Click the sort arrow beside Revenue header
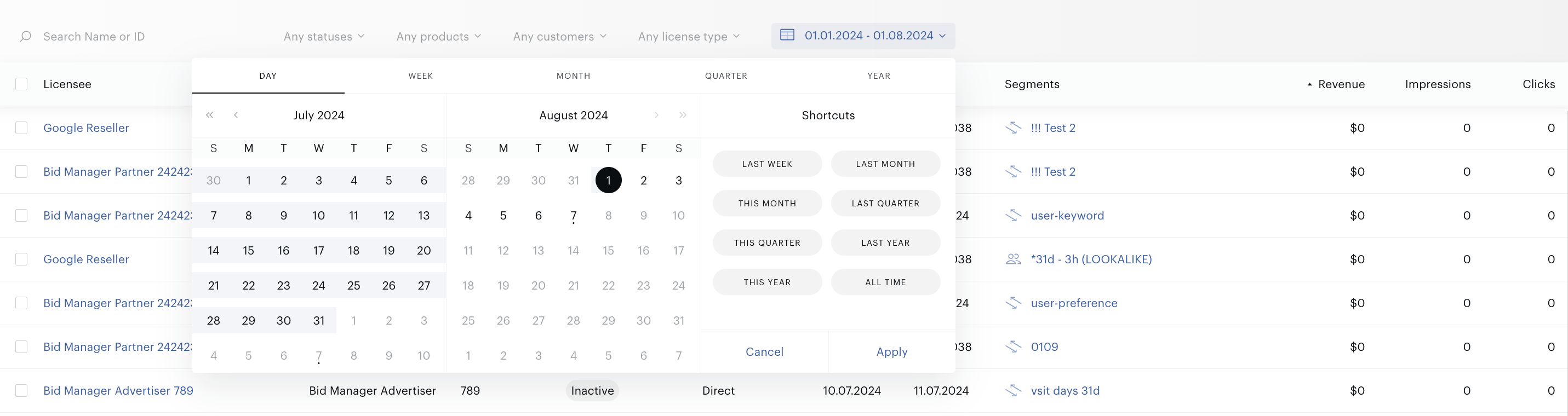 coord(1309,84)
